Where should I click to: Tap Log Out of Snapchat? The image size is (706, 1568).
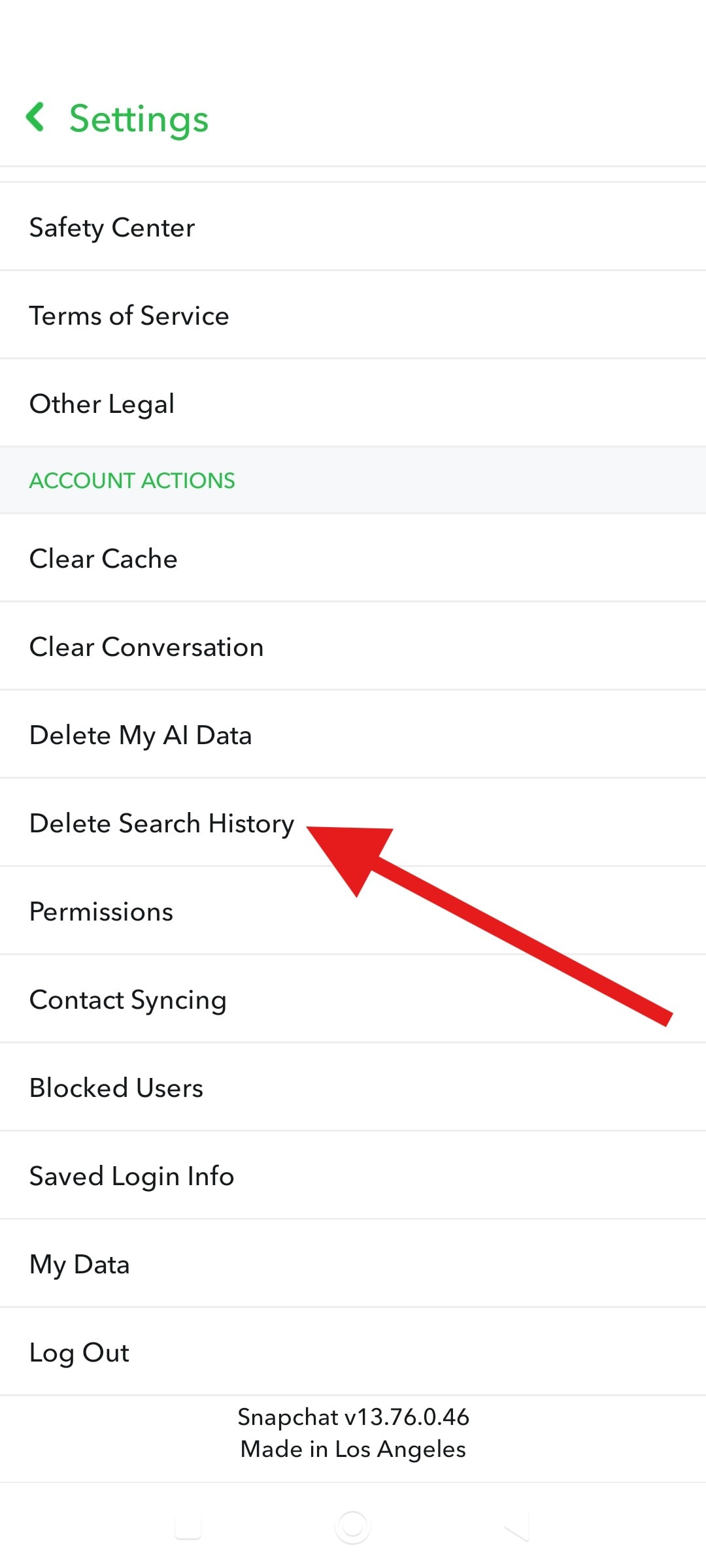[78, 1352]
